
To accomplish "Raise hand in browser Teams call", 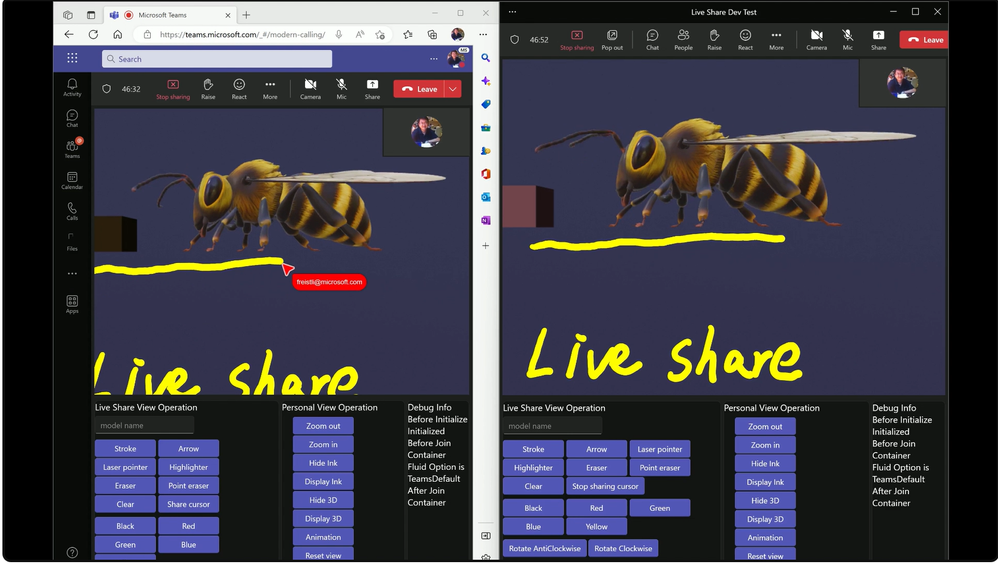I will point(208,89).
